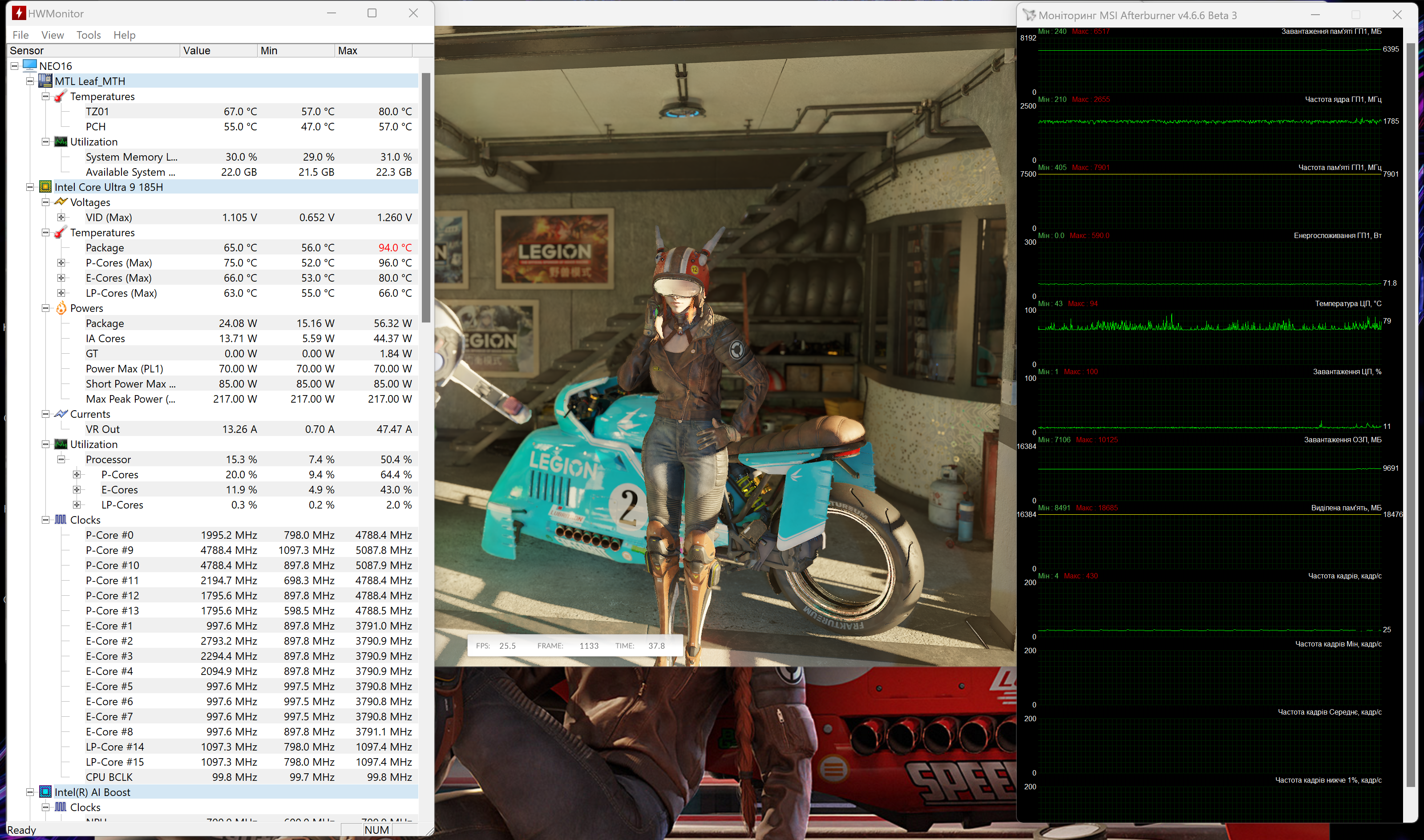Click the Powers flame icon
Image resolution: width=1424 pixels, height=840 pixels.
(x=61, y=308)
